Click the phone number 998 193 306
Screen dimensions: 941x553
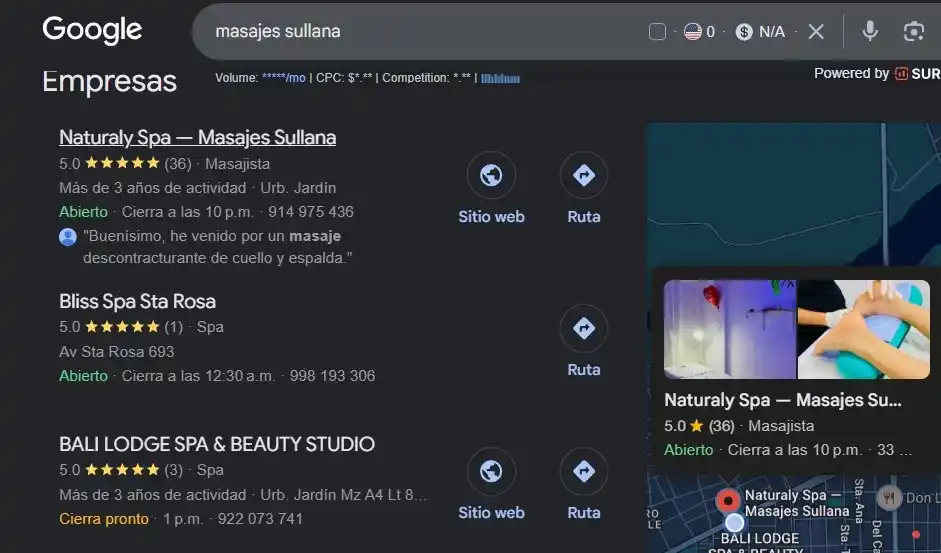pyautogui.click(x=332, y=376)
